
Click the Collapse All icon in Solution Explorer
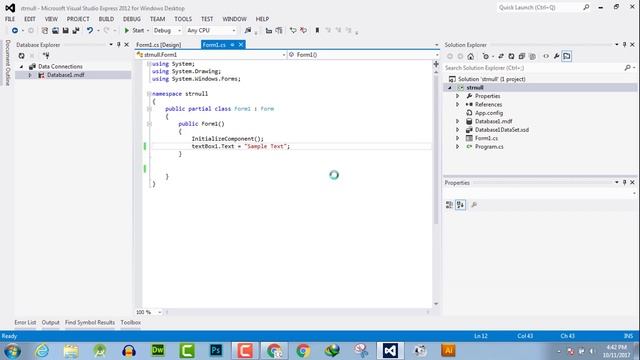[x=522, y=56]
